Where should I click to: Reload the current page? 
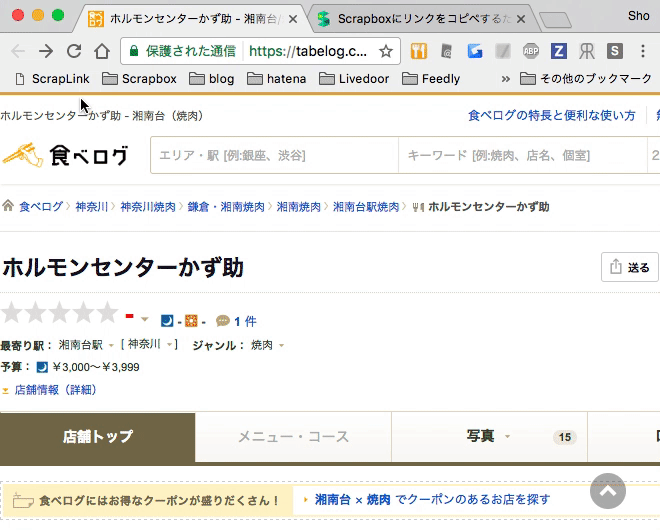click(74, 51)
